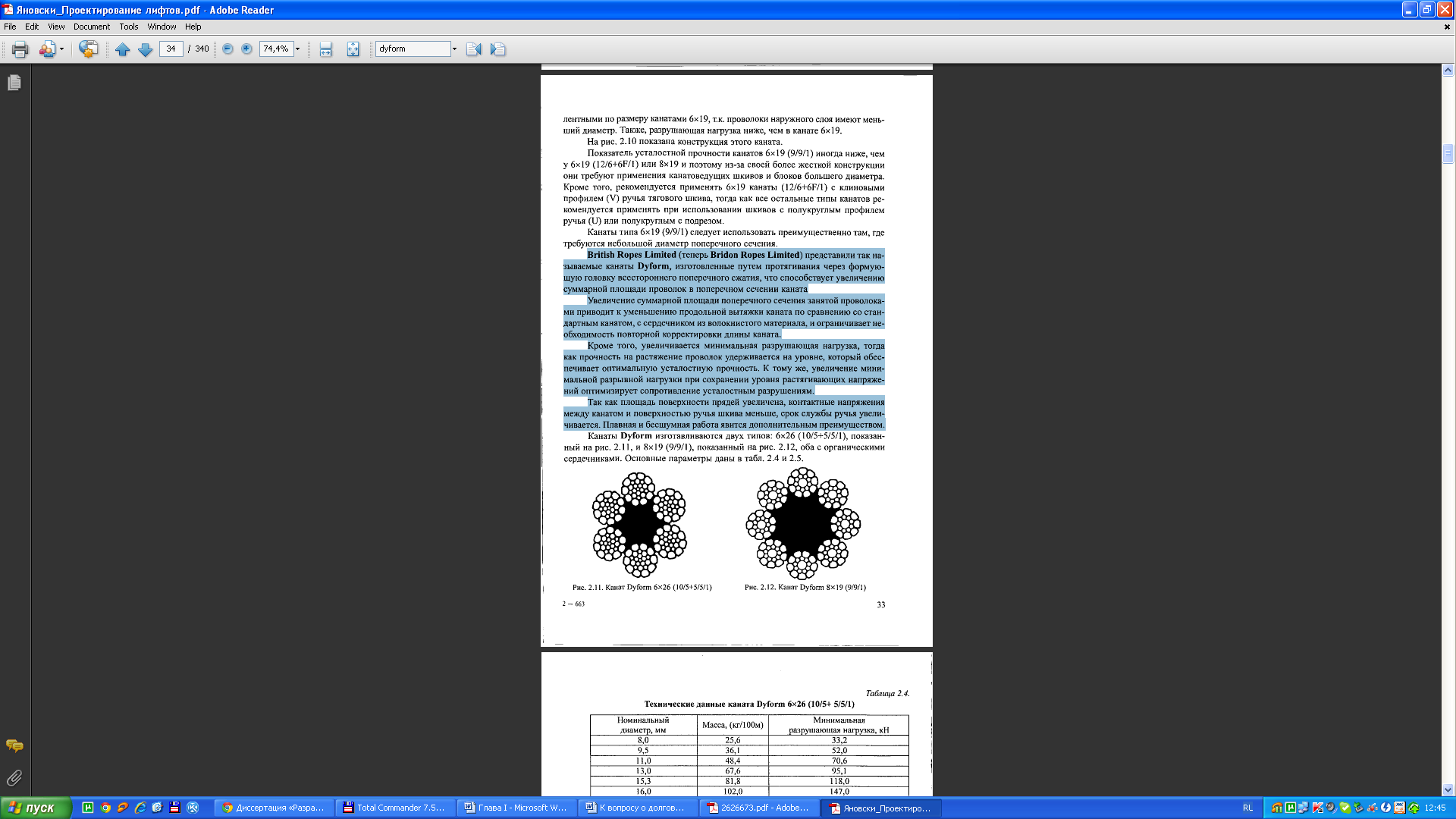Switch to Диссертация Chrome taskbar window
This screenshot has height=819, width=1456.
point(275,808)
